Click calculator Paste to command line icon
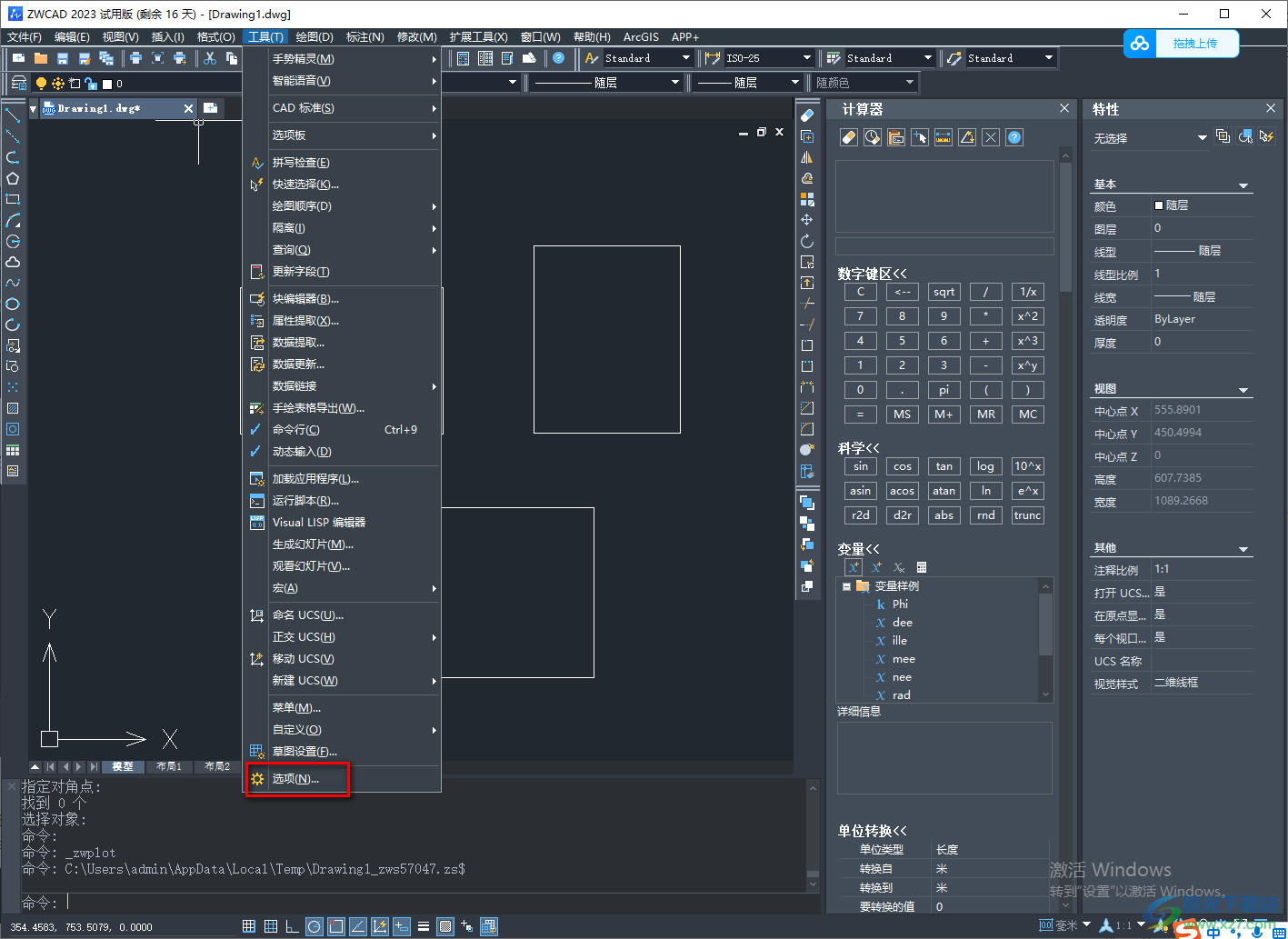This screenshot has width=1288, height=939. [896, 137]
